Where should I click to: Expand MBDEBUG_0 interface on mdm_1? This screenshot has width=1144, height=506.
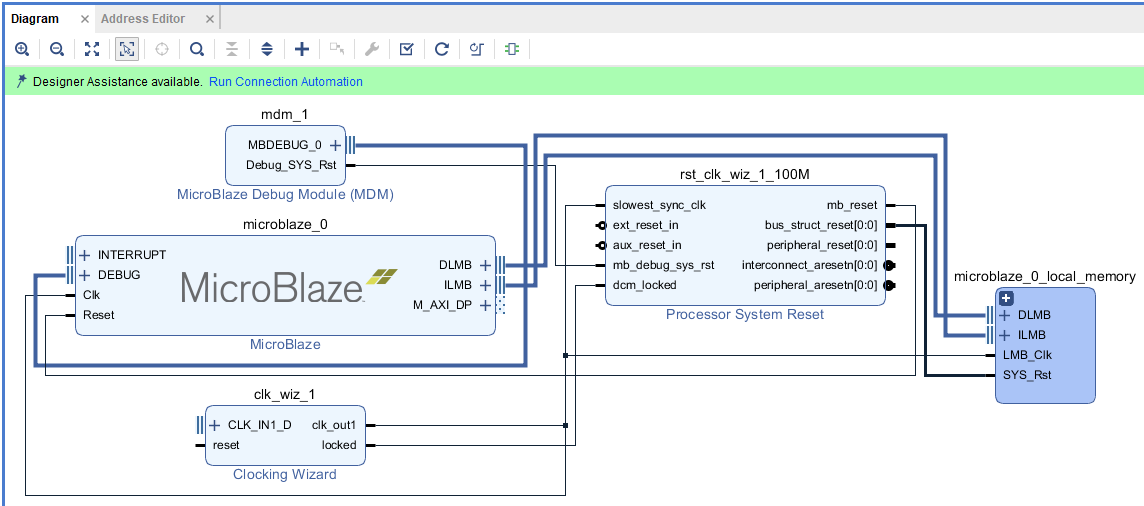336,145
